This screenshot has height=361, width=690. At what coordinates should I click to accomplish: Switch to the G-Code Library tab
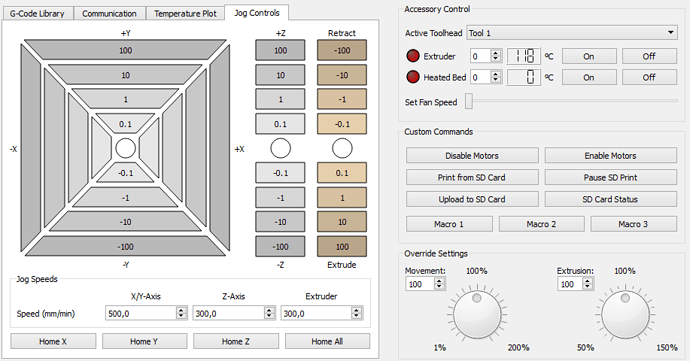pyautogui.click(x=37, y=14)
